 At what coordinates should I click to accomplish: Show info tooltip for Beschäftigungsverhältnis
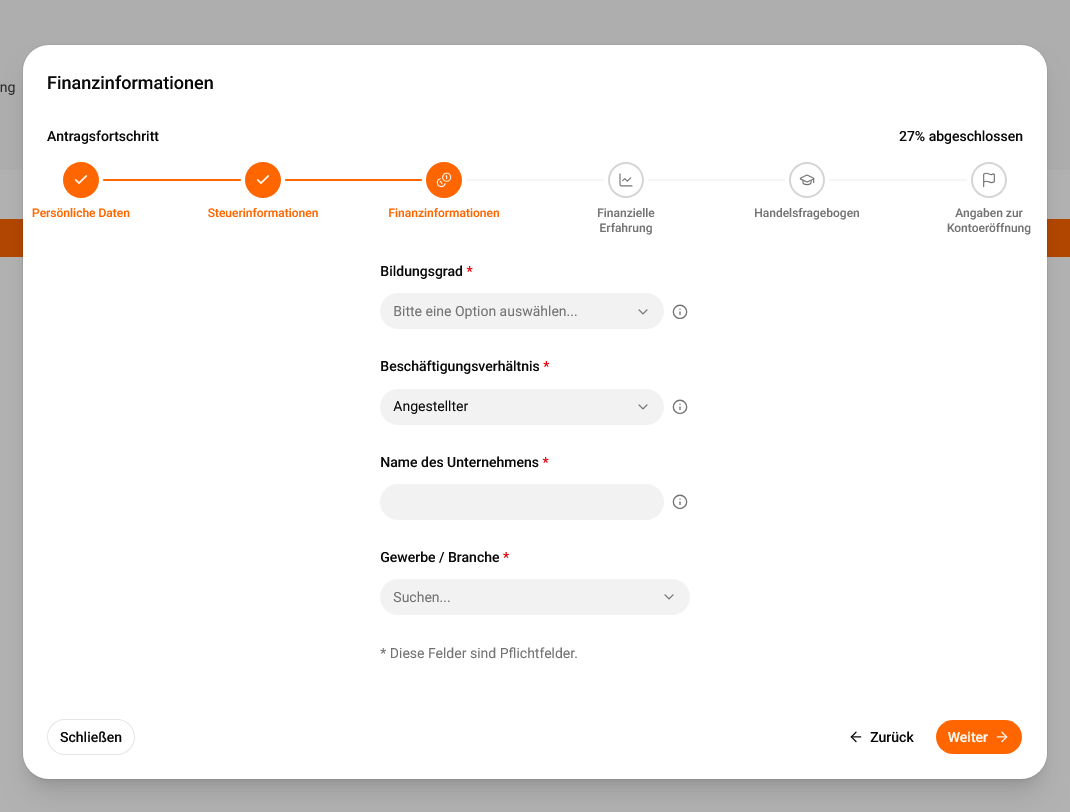click(680, 407)
